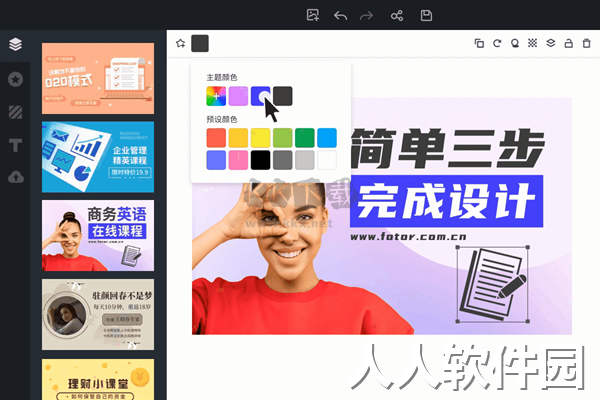Lock the selected element
Screen dimensions: 600x400
pos(569,43)
